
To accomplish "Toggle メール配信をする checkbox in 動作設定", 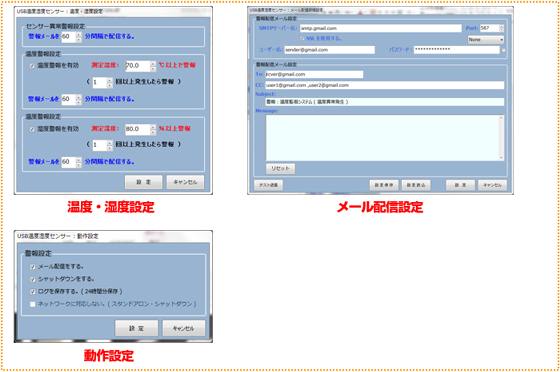I will [x=32, y=267].
